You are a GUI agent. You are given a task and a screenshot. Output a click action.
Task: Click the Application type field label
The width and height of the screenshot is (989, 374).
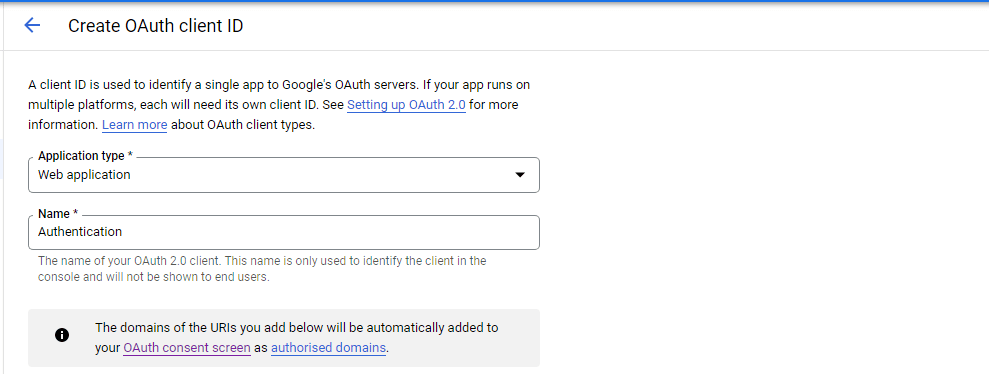tap(85, 156)
